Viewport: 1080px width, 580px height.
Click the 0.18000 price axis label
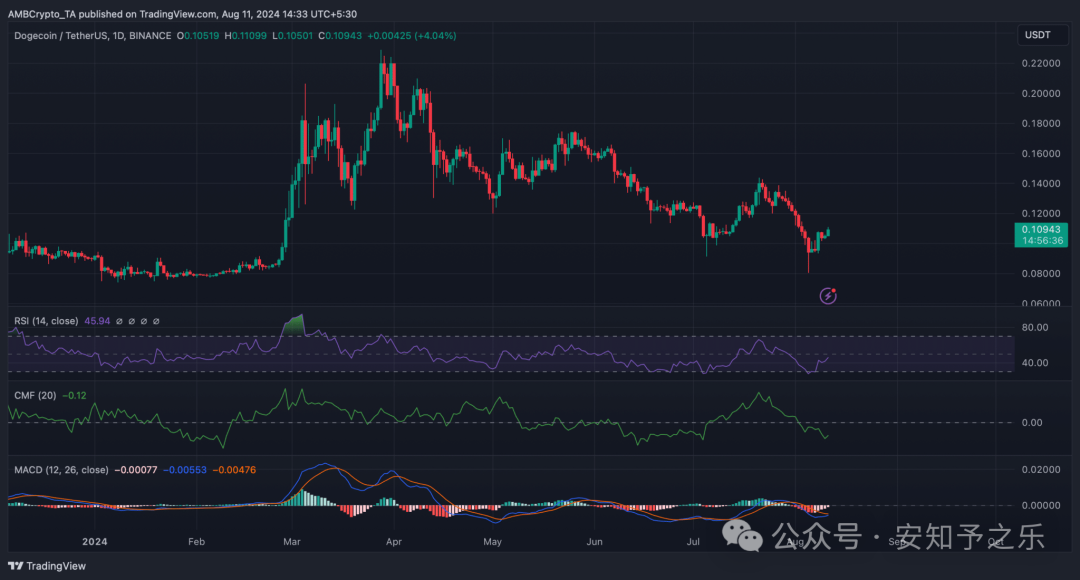tap(1041, 123)
